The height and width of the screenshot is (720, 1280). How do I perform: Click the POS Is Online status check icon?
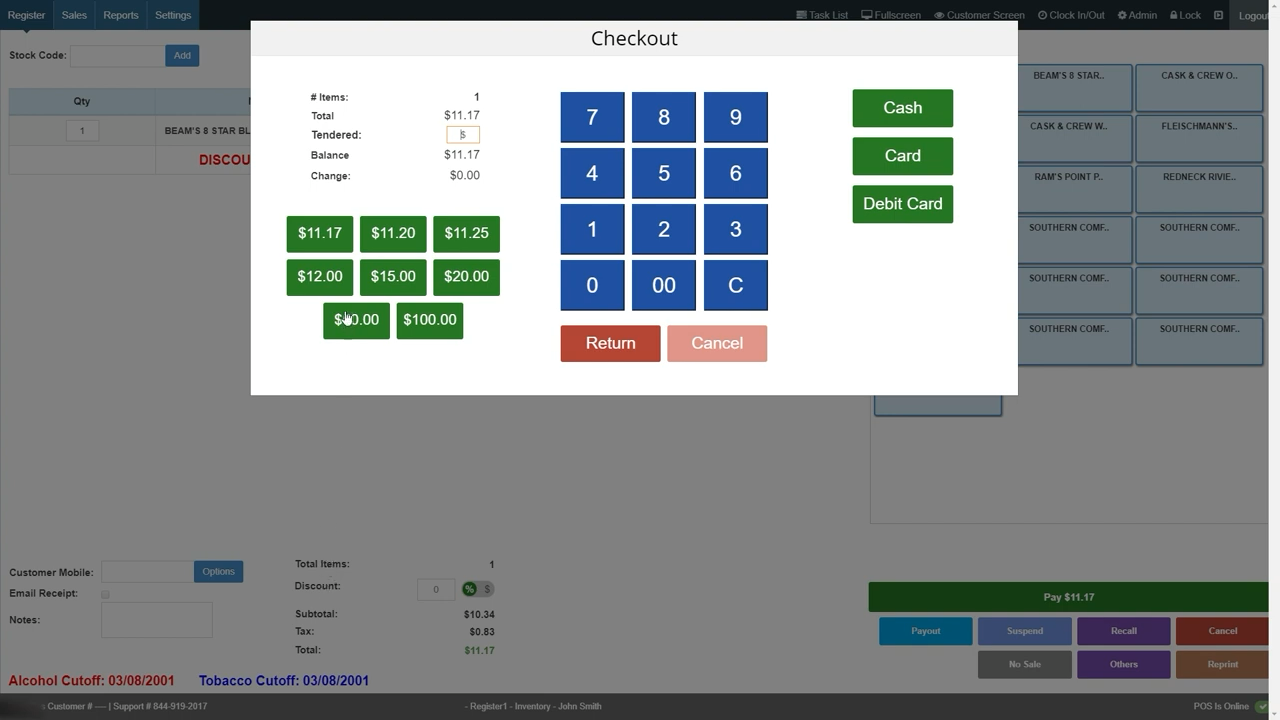1261,706
